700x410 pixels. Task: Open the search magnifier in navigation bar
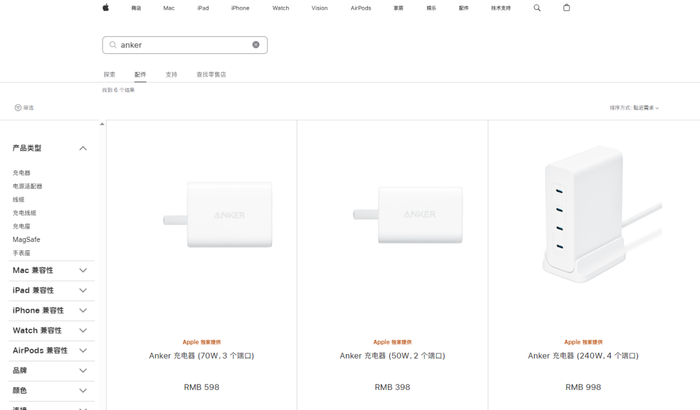click(537, 8)
